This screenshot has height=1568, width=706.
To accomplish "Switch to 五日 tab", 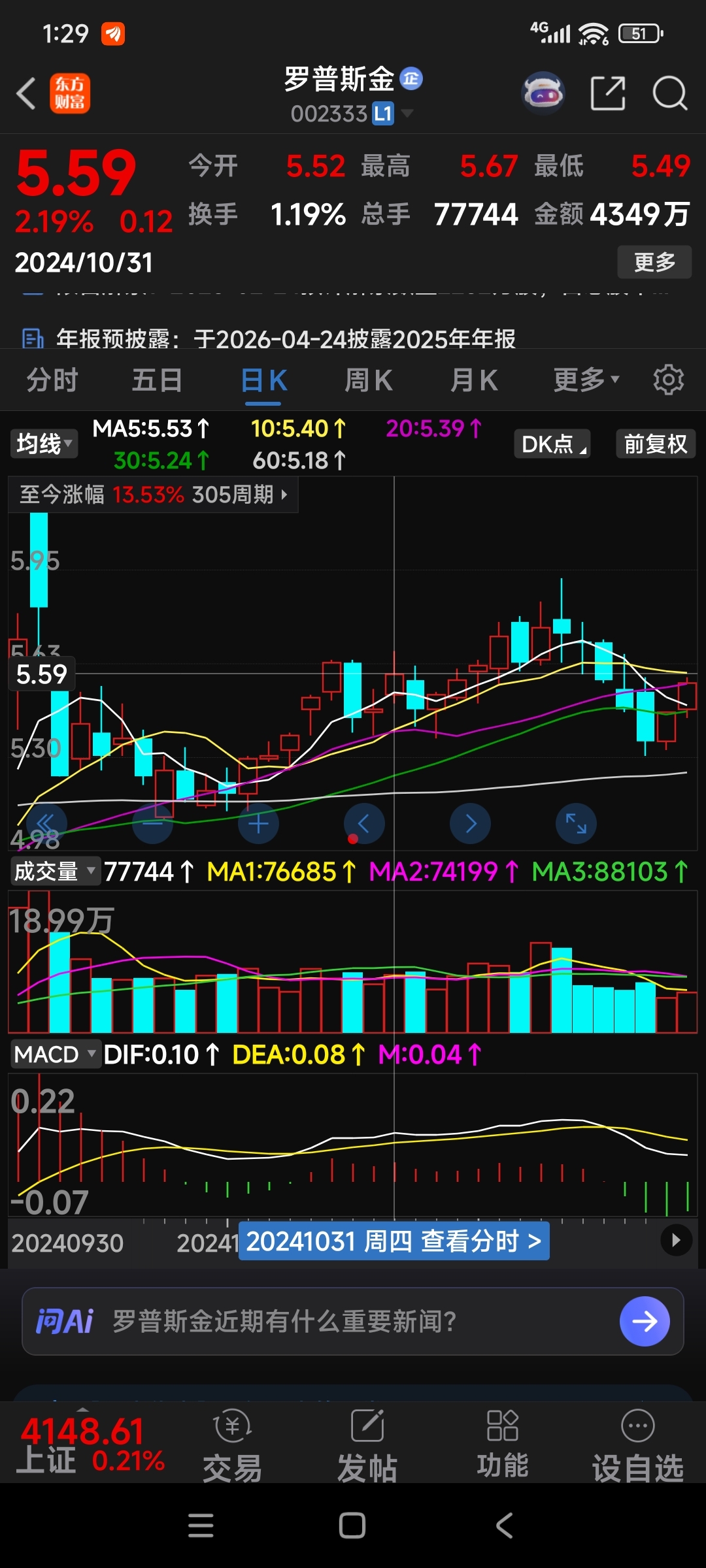I will pos(157,380).
